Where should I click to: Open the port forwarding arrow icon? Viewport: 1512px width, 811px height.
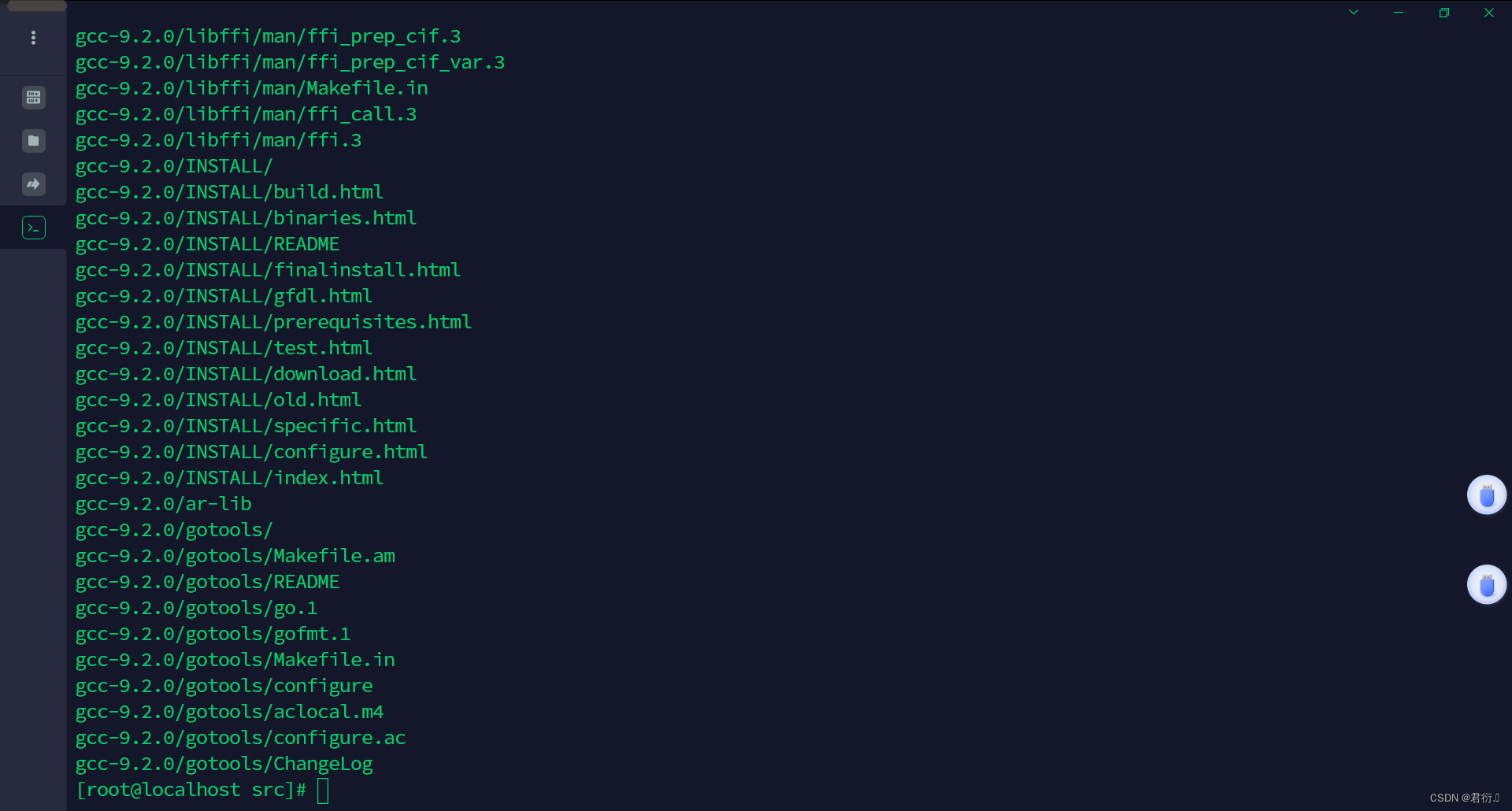[33, 184]
